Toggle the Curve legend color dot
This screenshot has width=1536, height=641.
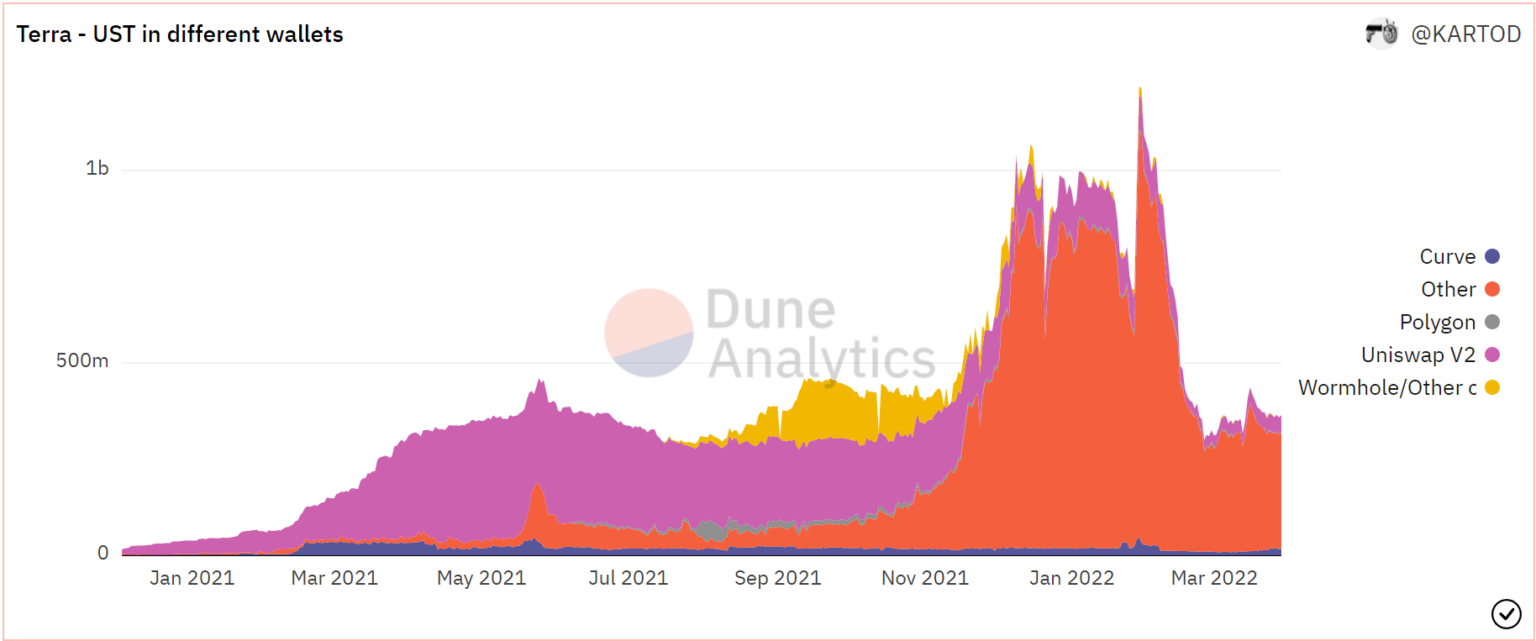(1492, 257)
